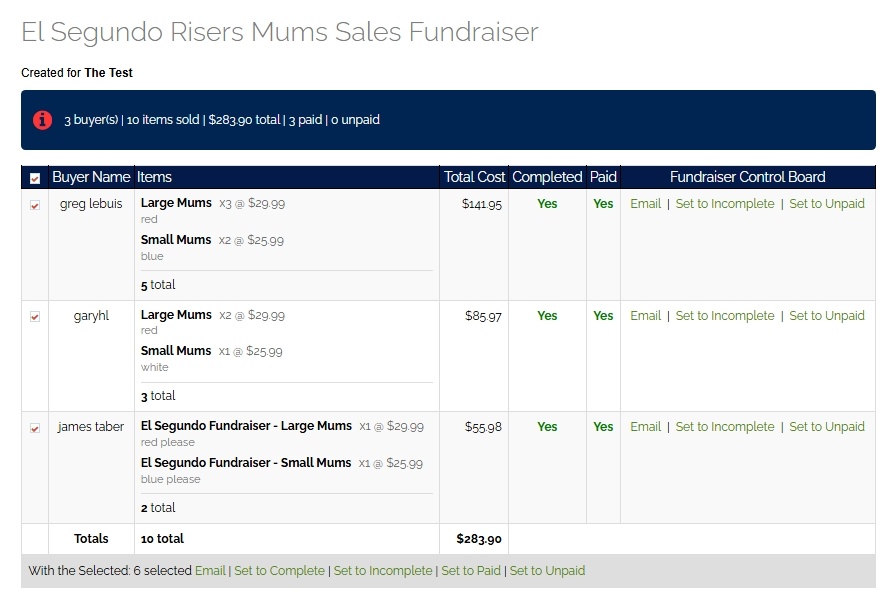Set selected orders to Incomplete
894x604 pixels.
click(383, 570)
